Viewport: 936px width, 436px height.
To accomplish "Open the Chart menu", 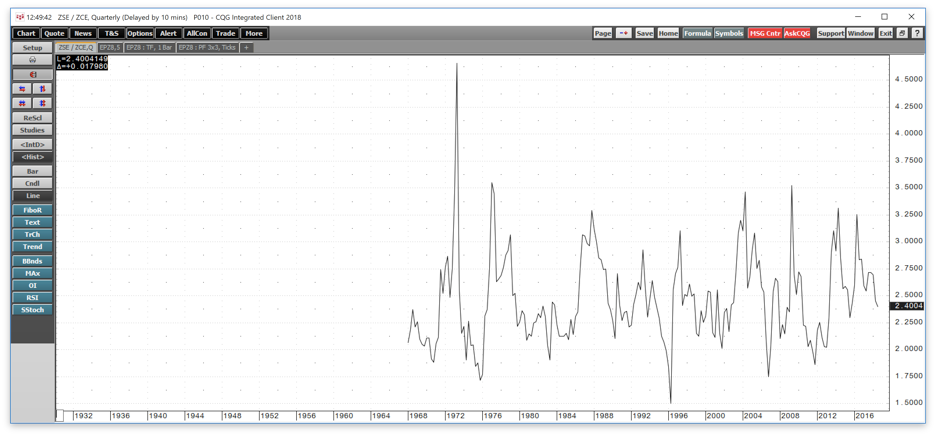I will coord(26,33).
